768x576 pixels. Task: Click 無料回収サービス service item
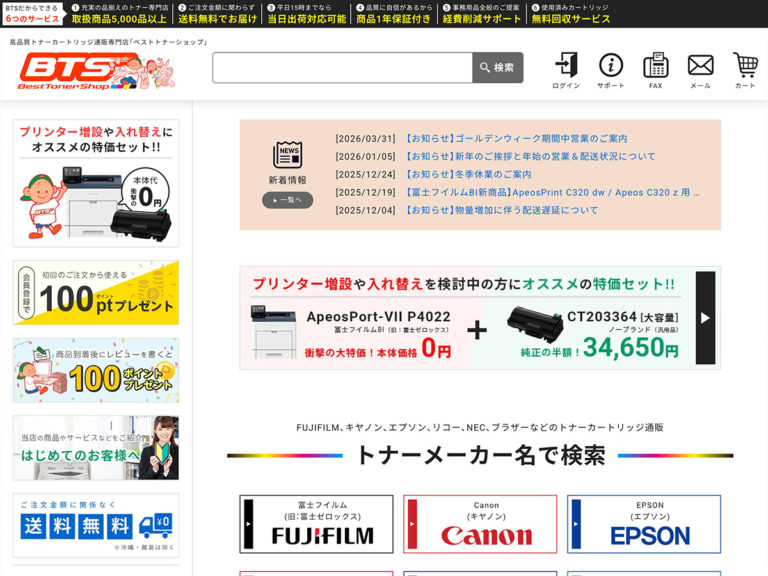tap(571, 14)
